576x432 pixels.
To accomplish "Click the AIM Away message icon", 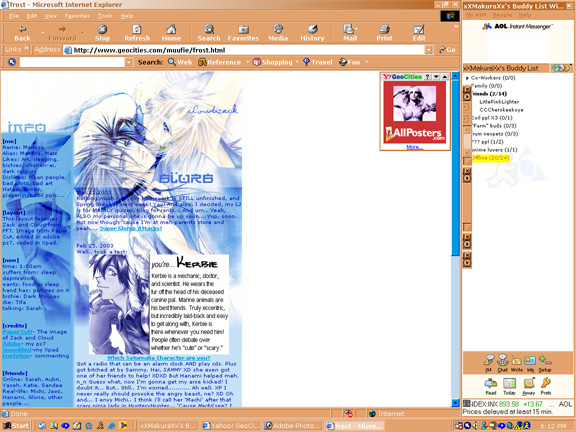I will click(529, 386).
